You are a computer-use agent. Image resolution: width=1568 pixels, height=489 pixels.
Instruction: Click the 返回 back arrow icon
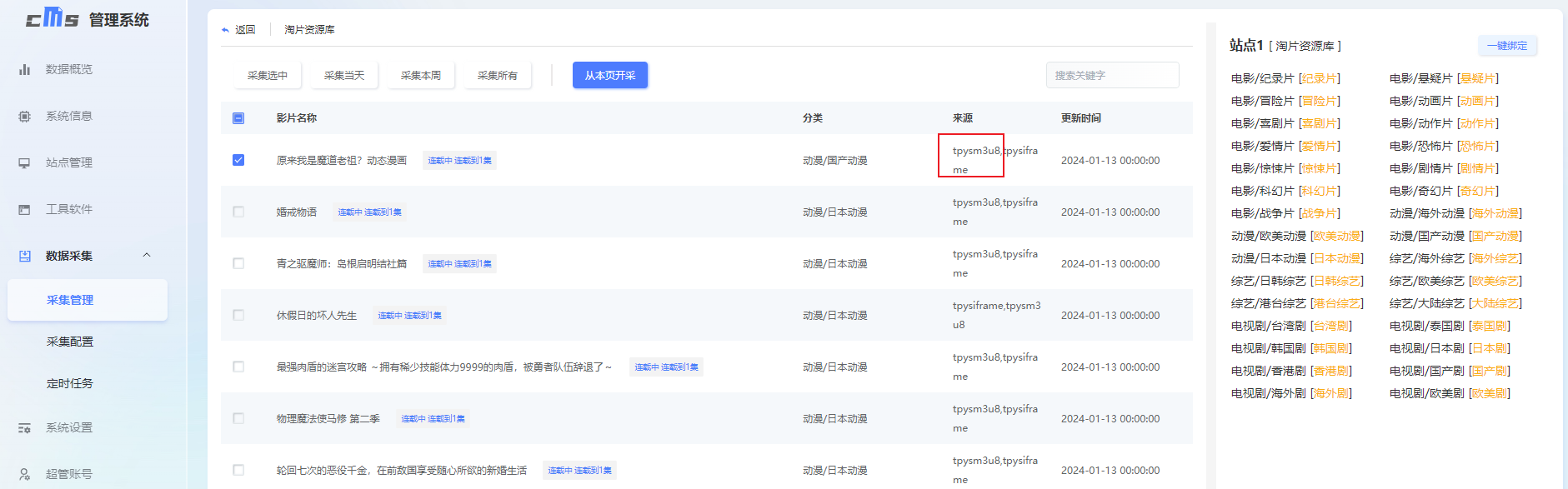click(225, 30)
